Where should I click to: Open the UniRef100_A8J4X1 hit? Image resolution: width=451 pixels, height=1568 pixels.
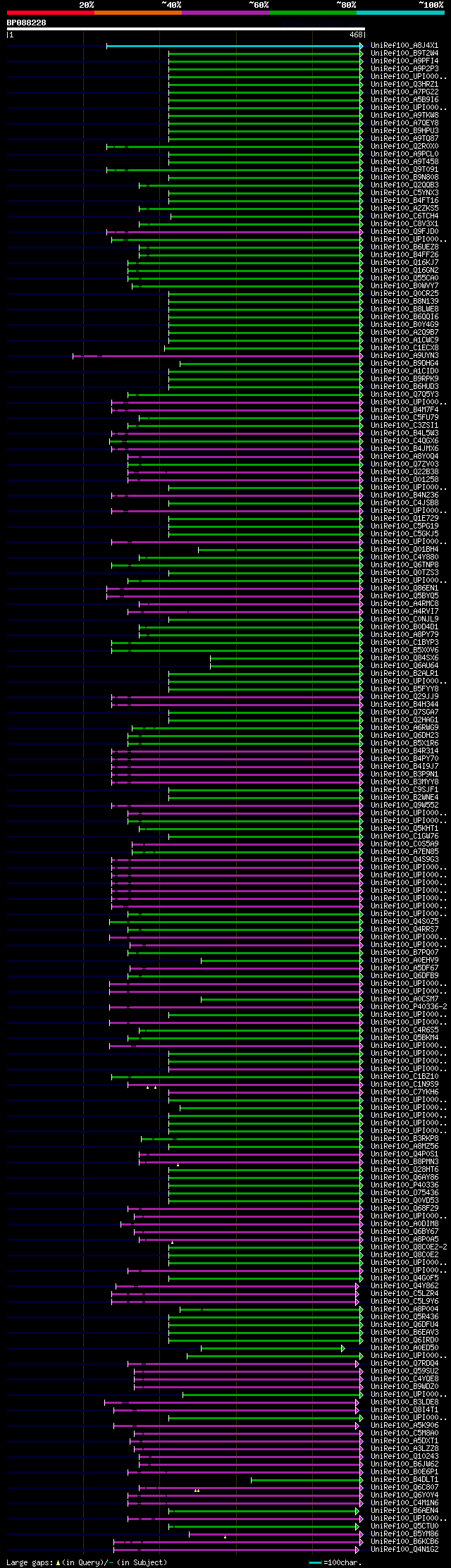click(x=404, y=46)
